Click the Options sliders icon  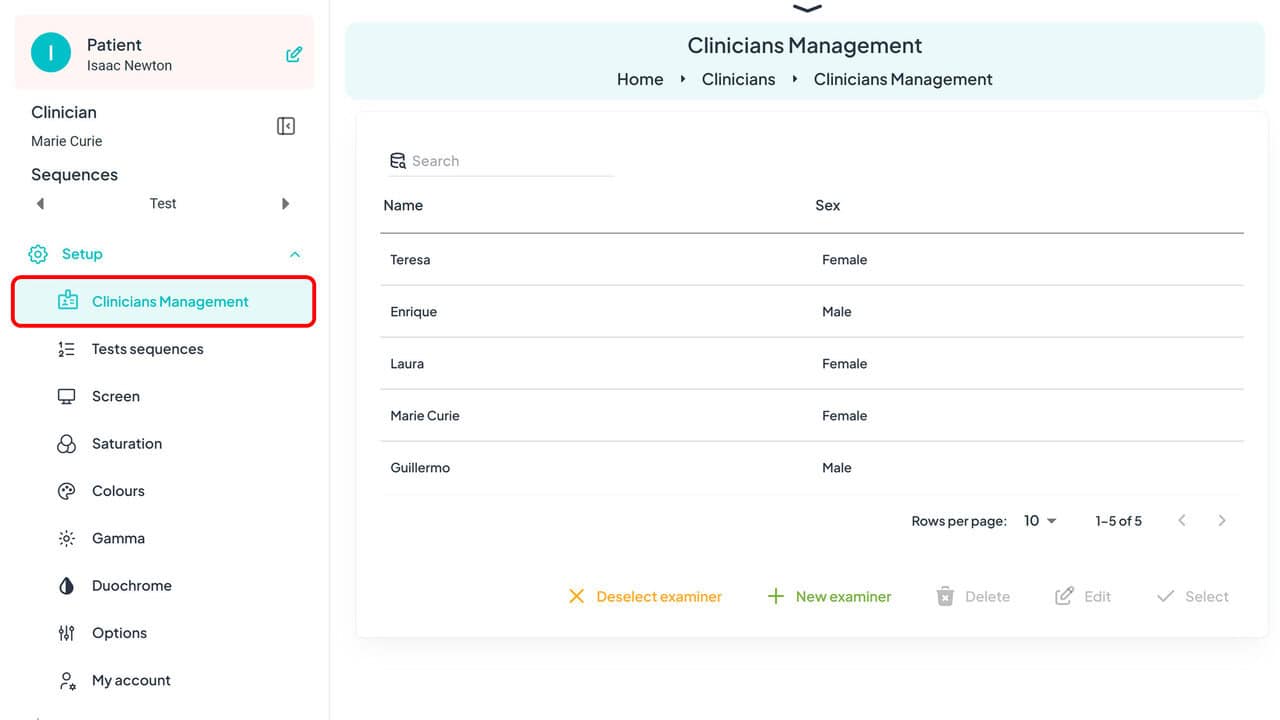click(66, 632)
